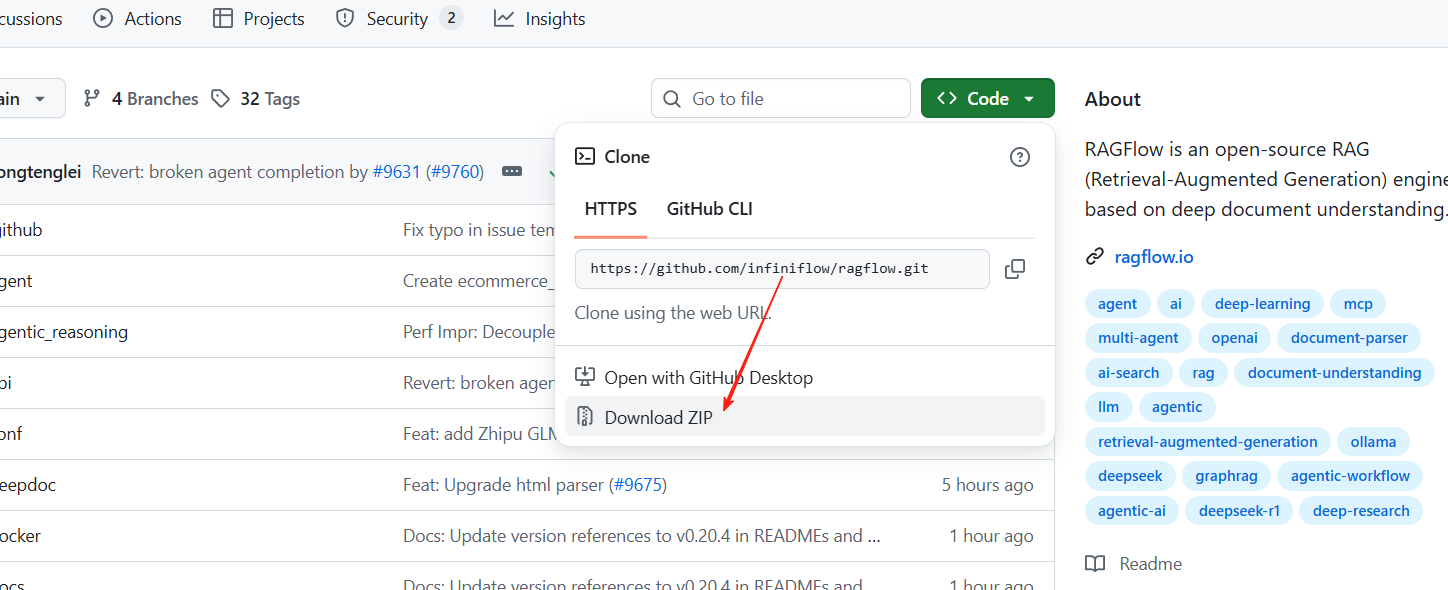Open pull request #9760 link

(455, 172)
